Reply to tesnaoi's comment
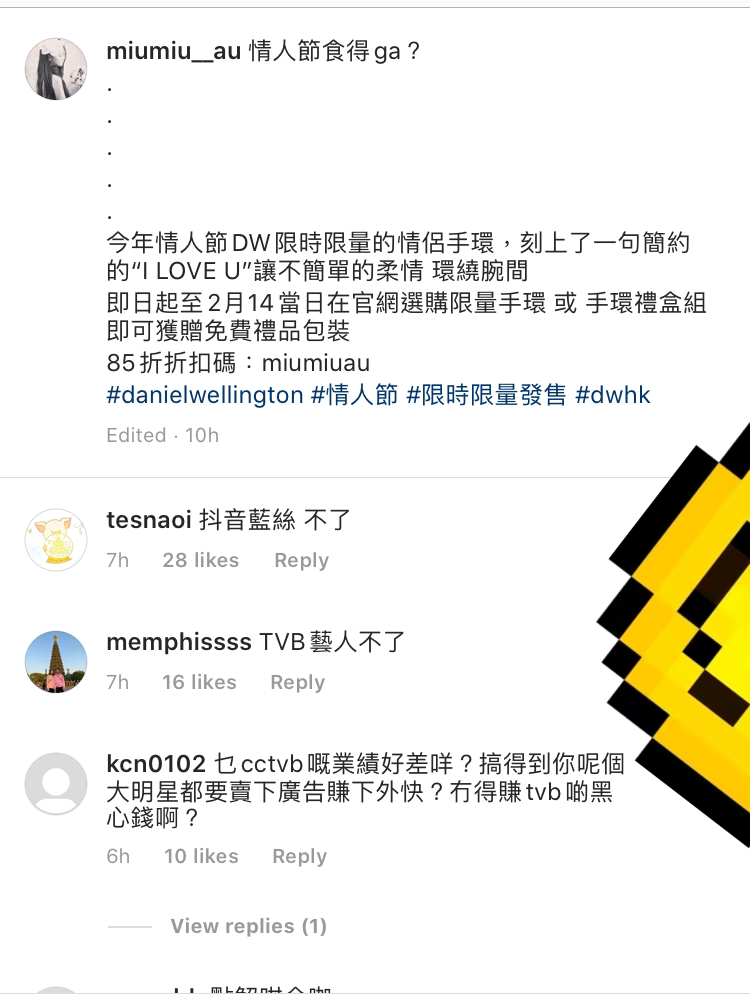 pos(301,560)
